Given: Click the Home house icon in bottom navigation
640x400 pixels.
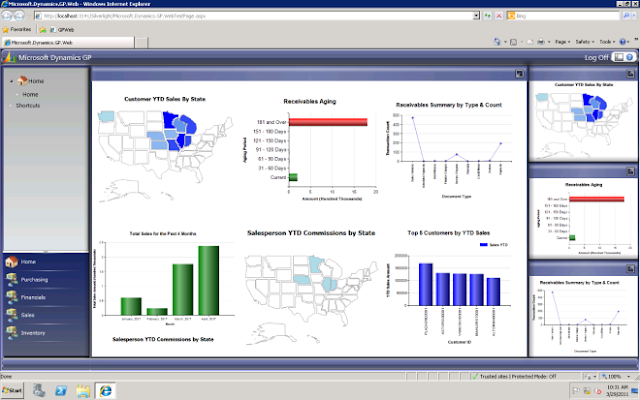Looking at the screenshot, I should (11, 262).
